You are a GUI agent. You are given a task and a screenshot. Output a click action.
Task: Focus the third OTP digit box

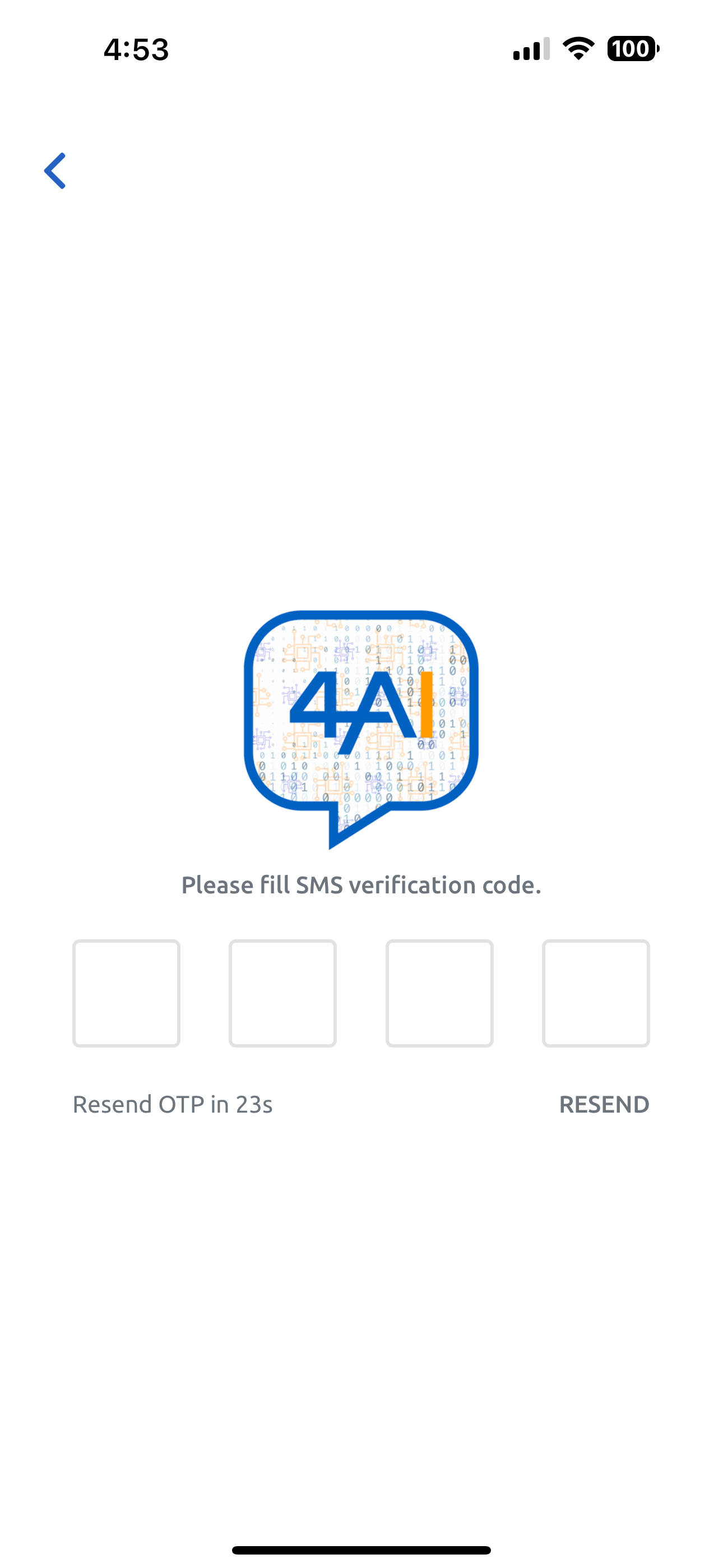tap(439, 993)
